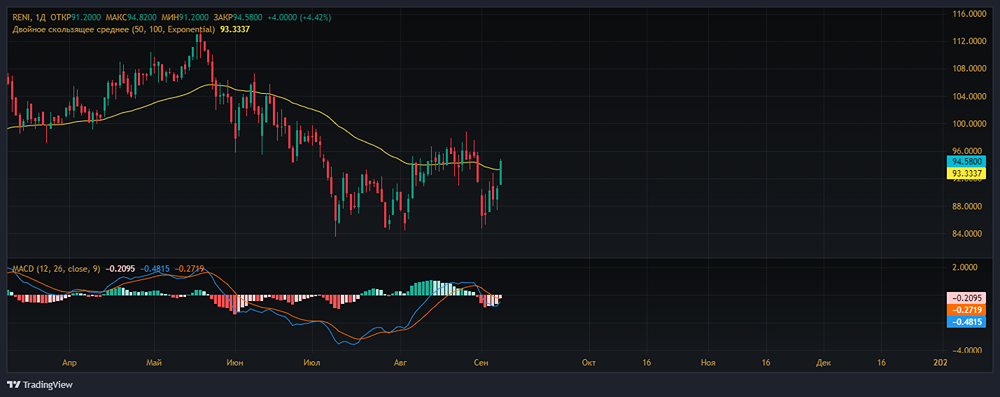The height and width of the screenshot is (397, 1000).
Task: Click the Май label on time axis
Action: [x=154, y=363]
